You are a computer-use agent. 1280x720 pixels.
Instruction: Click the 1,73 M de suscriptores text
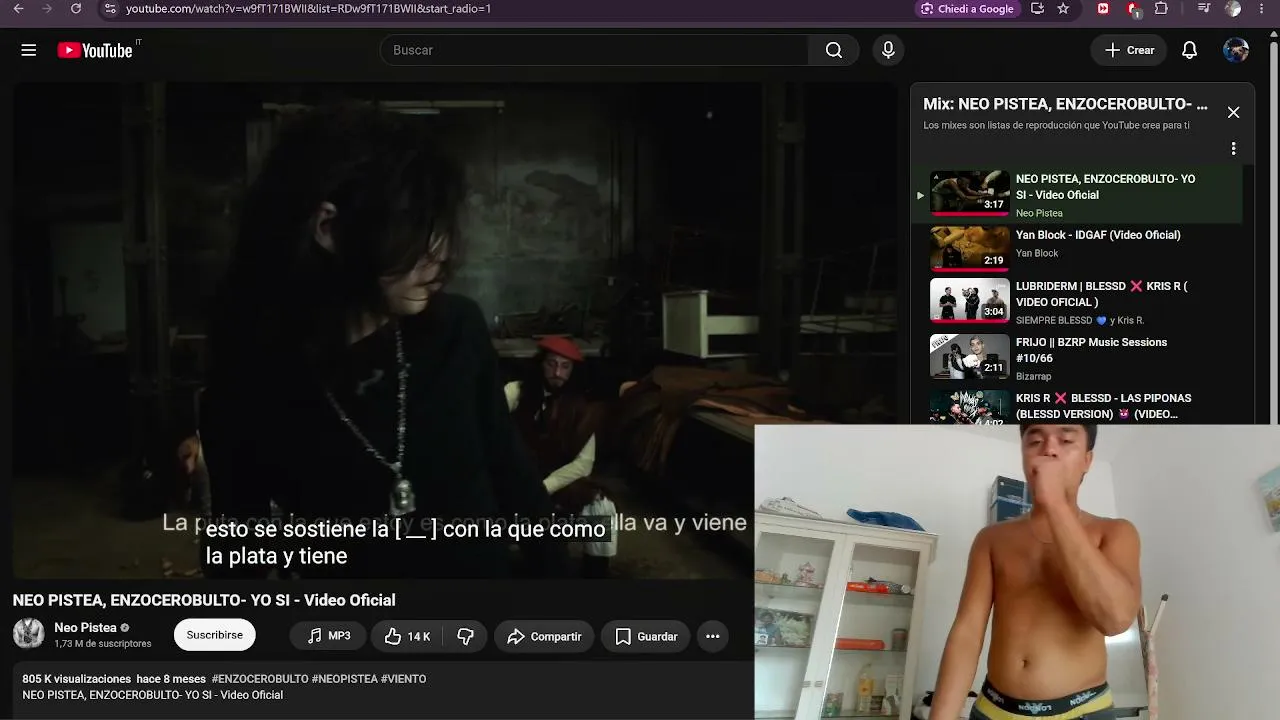tap(103, 644)
